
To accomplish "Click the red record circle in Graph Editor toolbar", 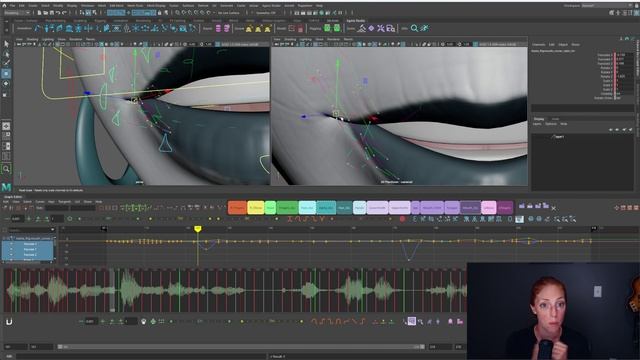I will coord(402,219).
